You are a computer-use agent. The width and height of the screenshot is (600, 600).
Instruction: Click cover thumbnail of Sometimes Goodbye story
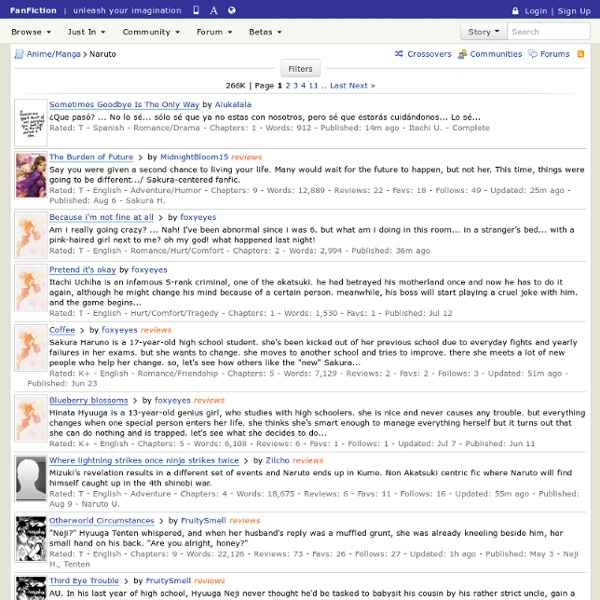coord(31,123)
